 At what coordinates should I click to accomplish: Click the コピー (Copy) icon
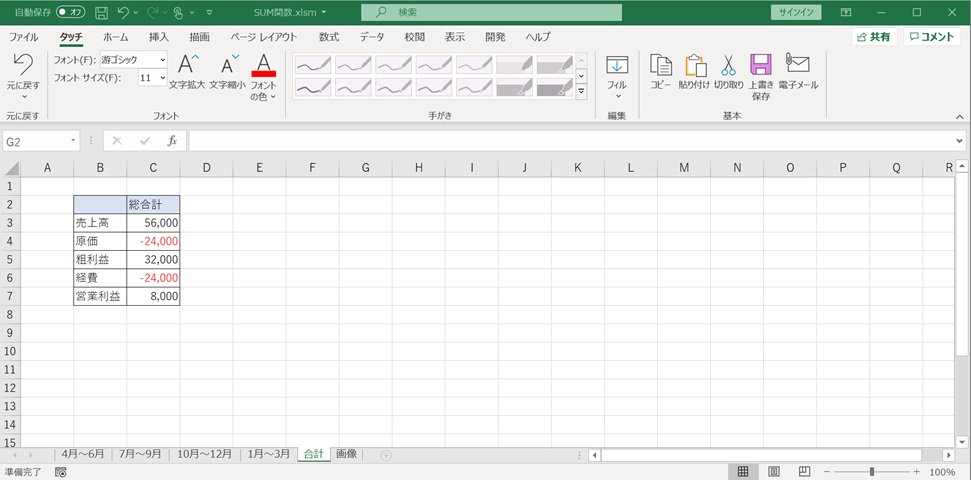pos(660,66)
